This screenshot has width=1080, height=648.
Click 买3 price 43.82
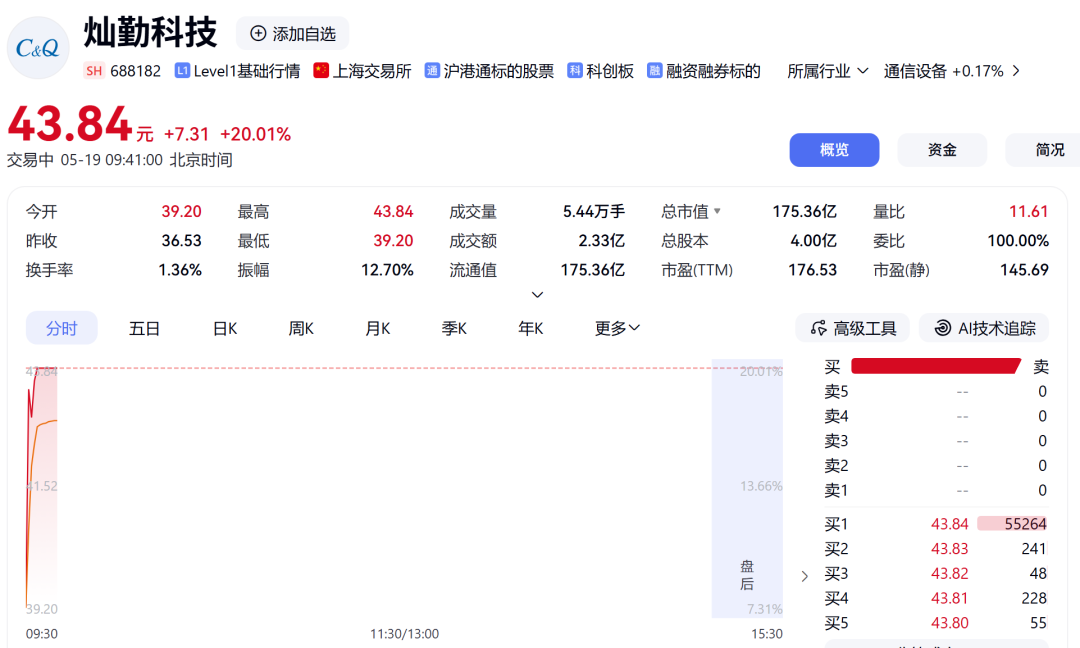click(950, 574)
